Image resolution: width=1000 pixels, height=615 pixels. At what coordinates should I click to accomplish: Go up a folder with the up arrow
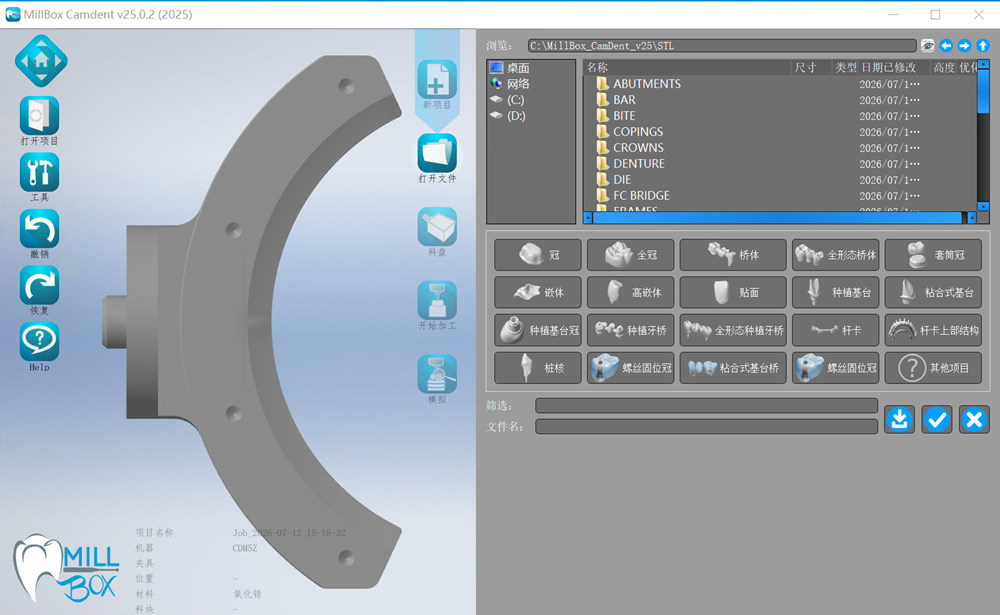983,45
